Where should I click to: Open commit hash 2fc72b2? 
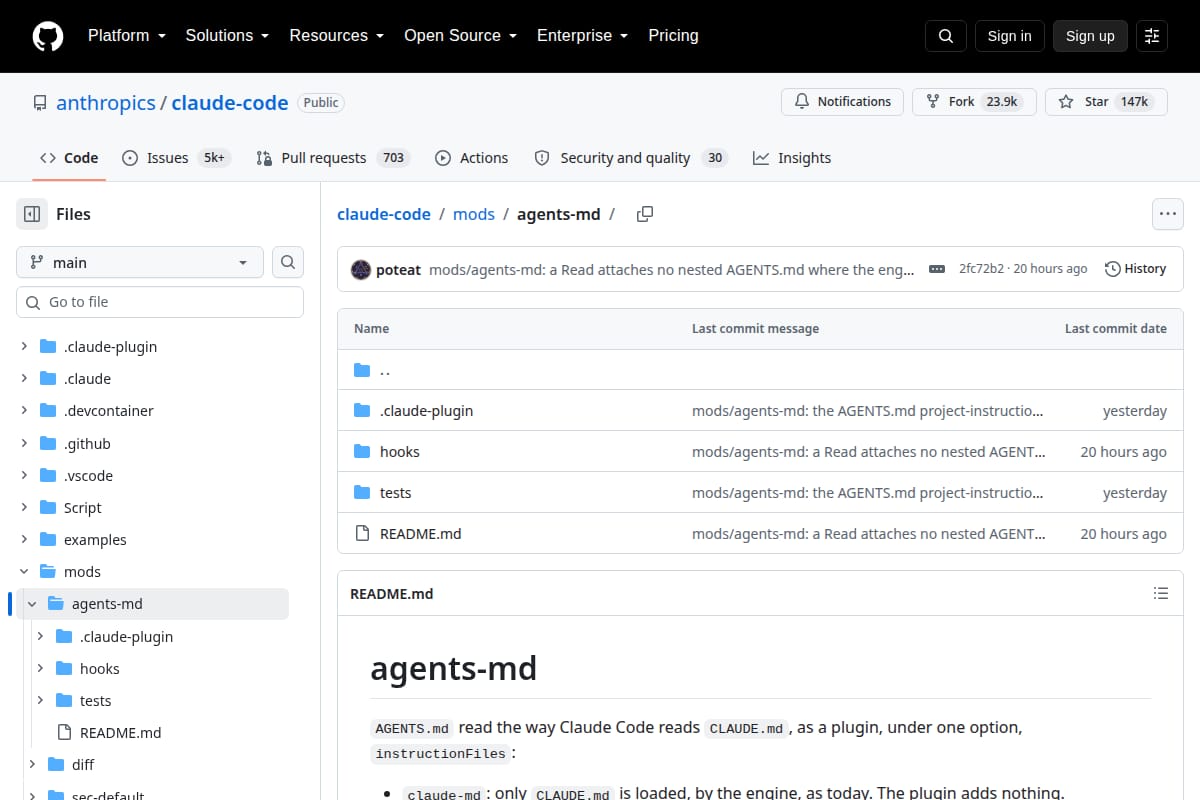click(981, 269)
